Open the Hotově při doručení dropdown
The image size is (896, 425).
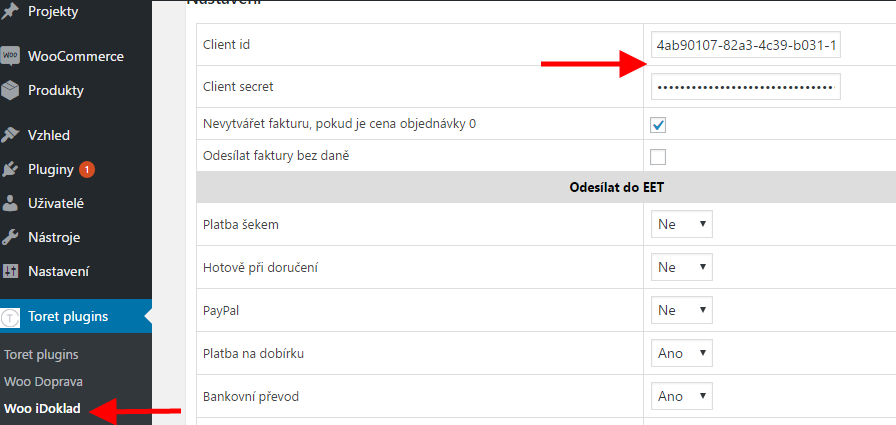682,267
